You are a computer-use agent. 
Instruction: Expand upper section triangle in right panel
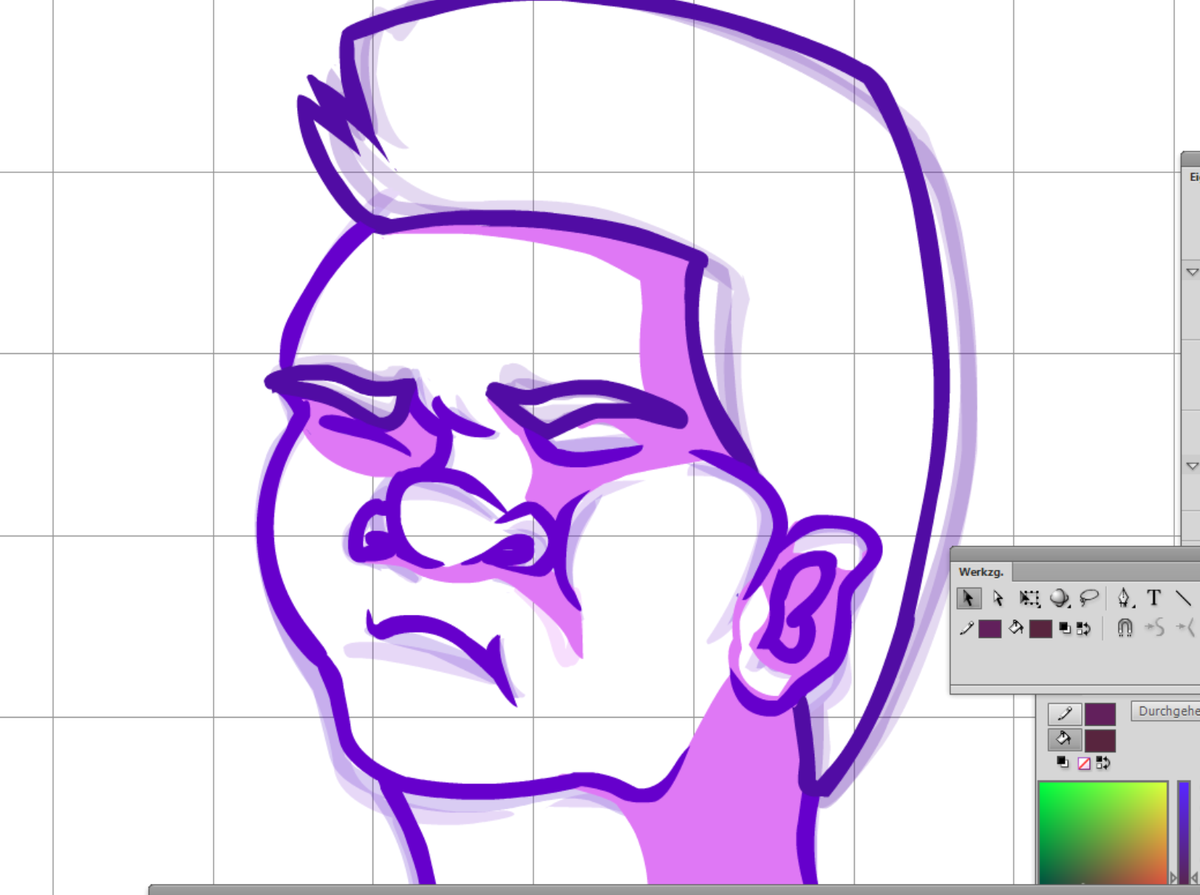[1192, 271]
